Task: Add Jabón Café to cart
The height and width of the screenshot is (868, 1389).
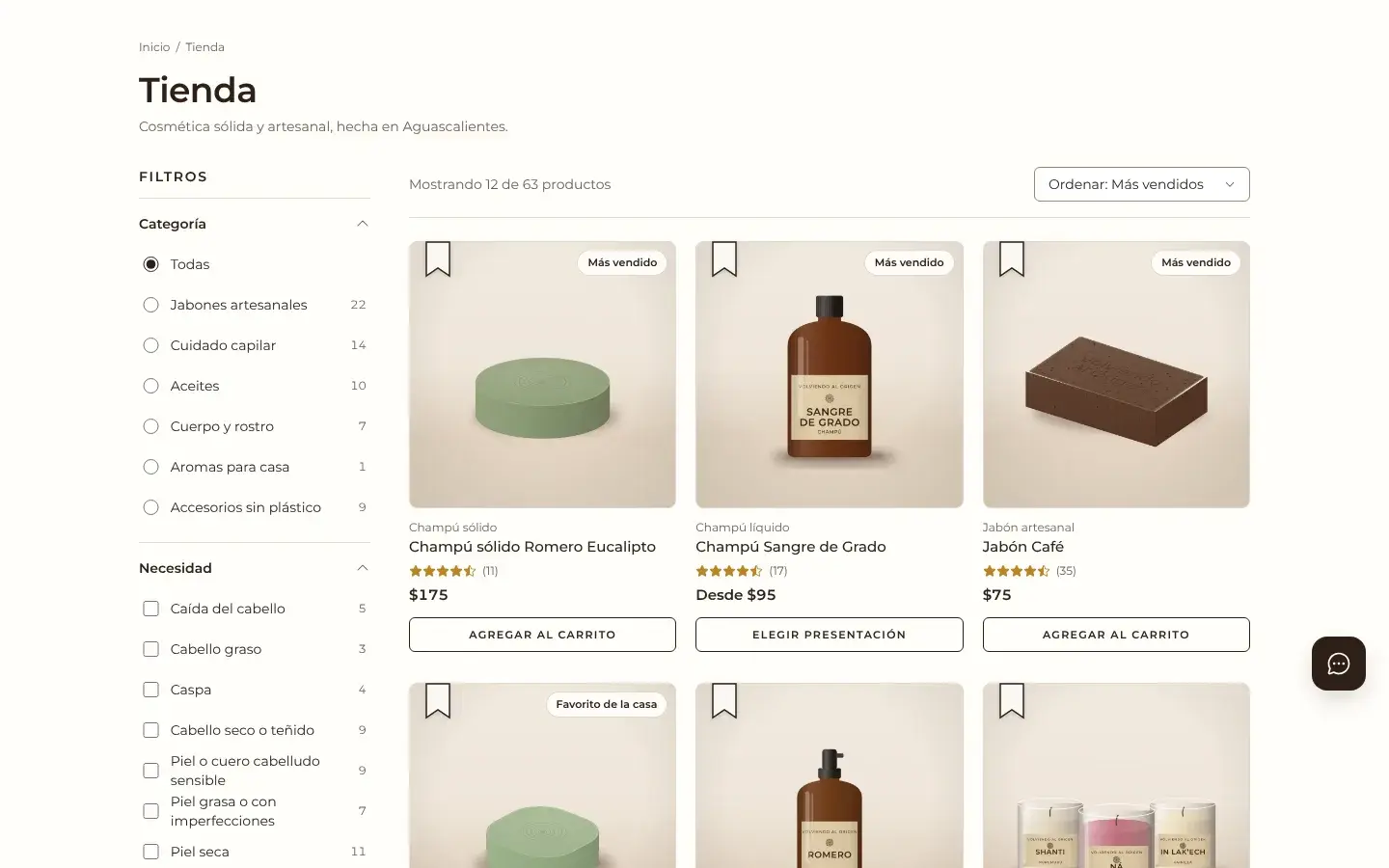Action: pyautogui.click(x=1116, y=635)
